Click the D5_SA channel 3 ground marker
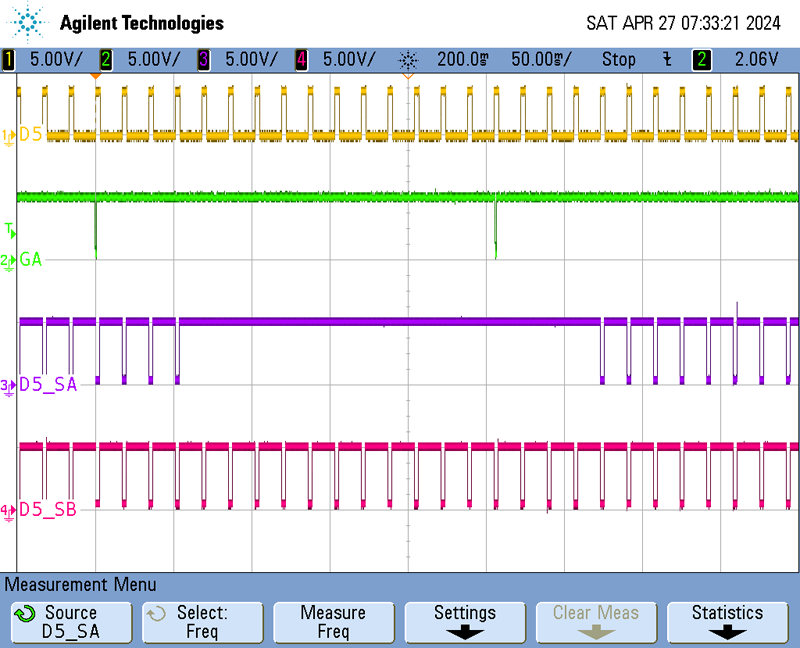Viewport: 800px width, 648px height. coord(8,385)
